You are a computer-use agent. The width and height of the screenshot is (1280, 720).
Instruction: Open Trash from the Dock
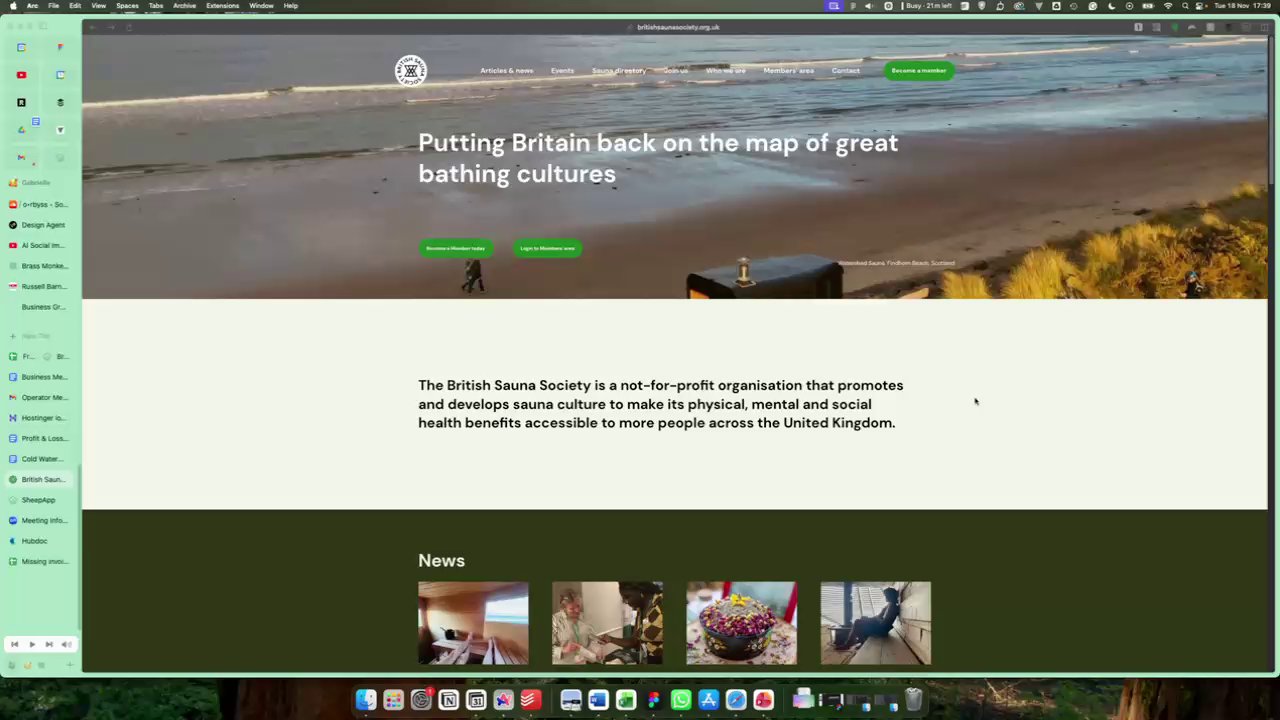pyautogui.click(x=913, y=701)
